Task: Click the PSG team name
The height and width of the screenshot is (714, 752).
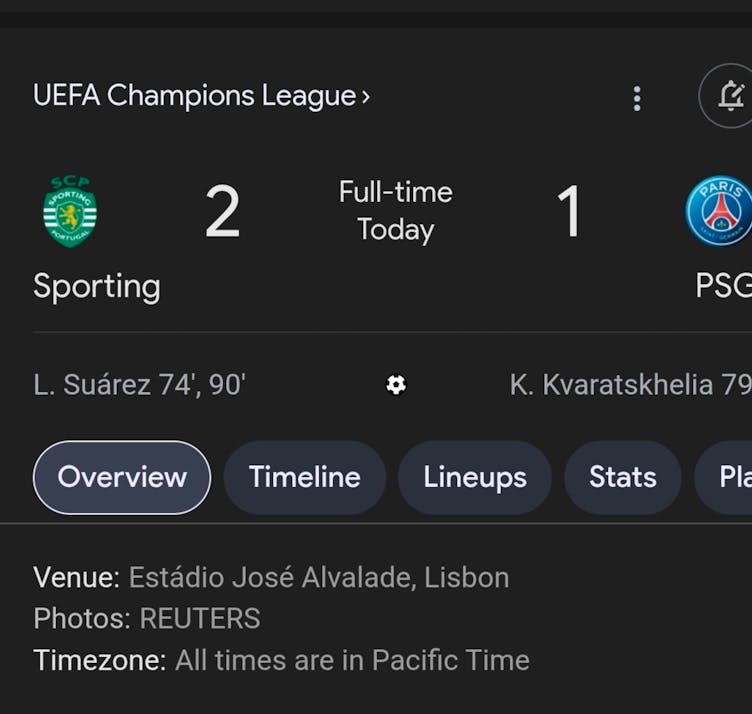Action: click(723, 286)
